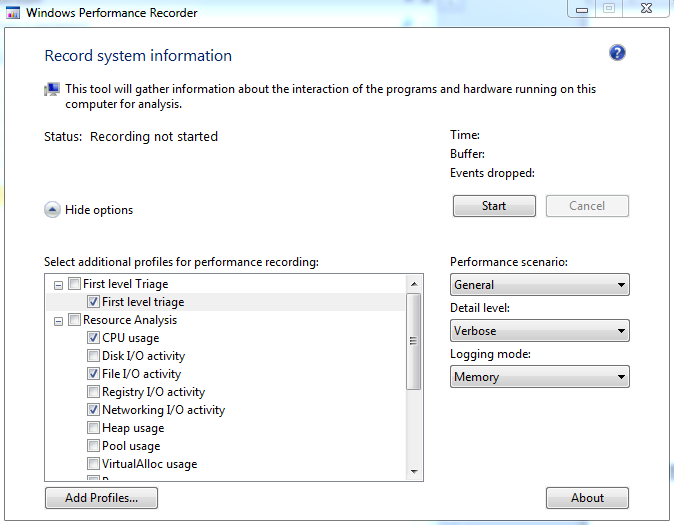Open help via the blue question mark icon
The width and height of the screenshot is (674, 525).
tap(617, 53)
